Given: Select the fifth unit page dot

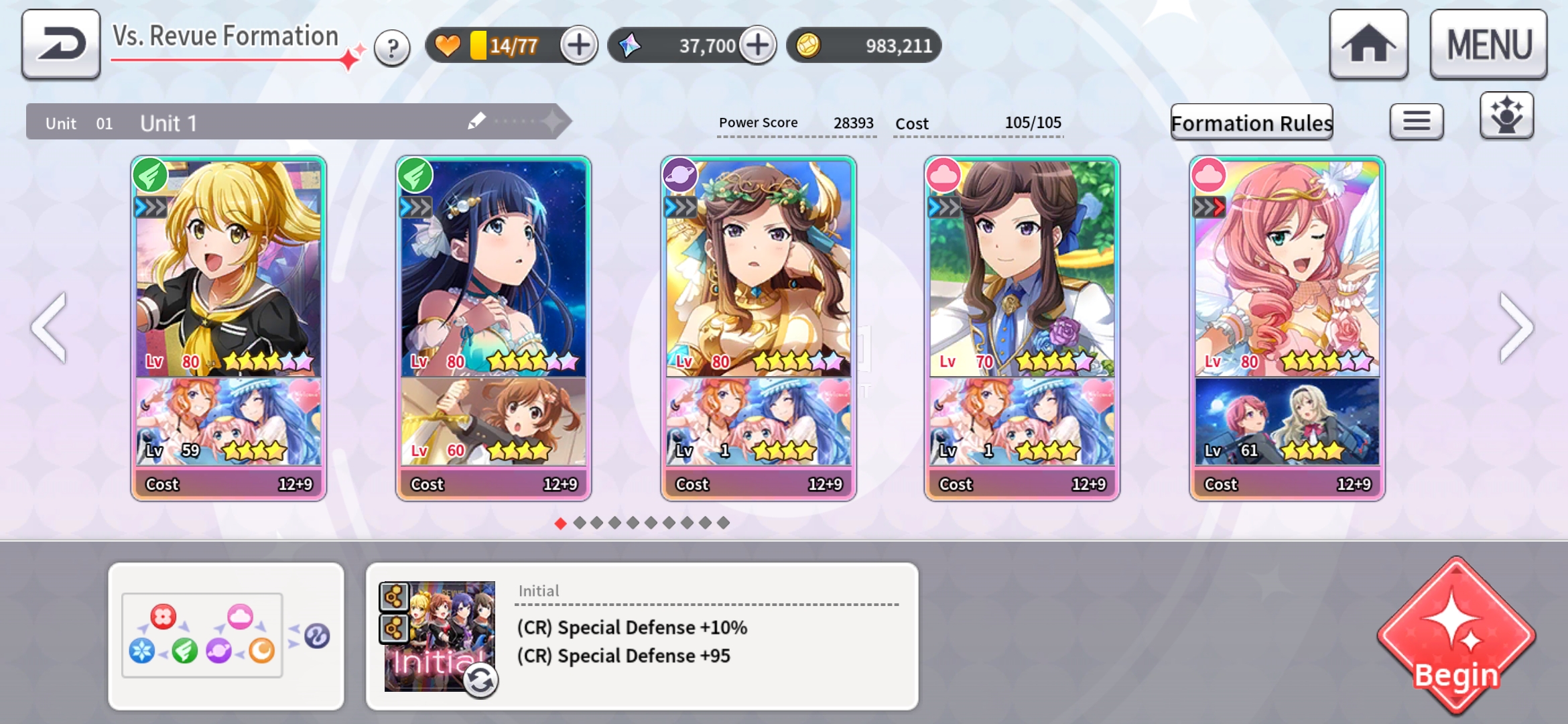Looking at the screenshot, I should tap(633, 523).
